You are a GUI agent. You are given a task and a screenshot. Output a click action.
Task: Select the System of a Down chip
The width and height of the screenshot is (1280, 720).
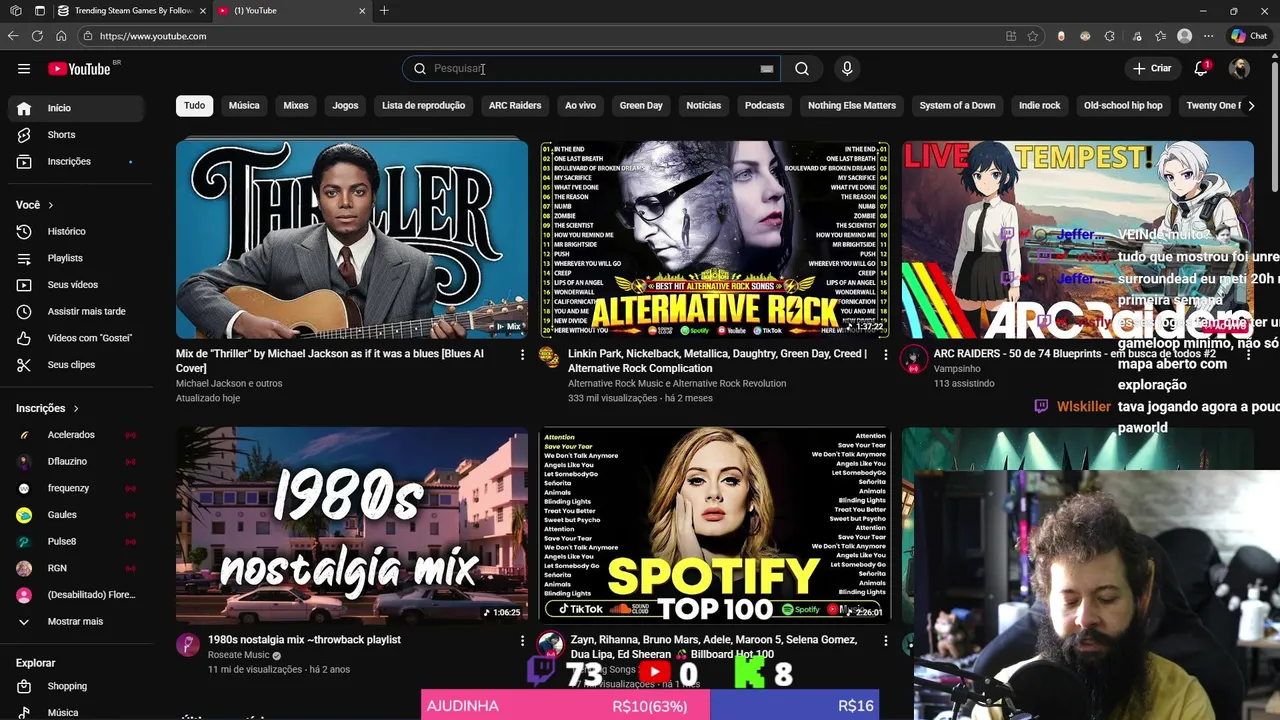[957, 106]
